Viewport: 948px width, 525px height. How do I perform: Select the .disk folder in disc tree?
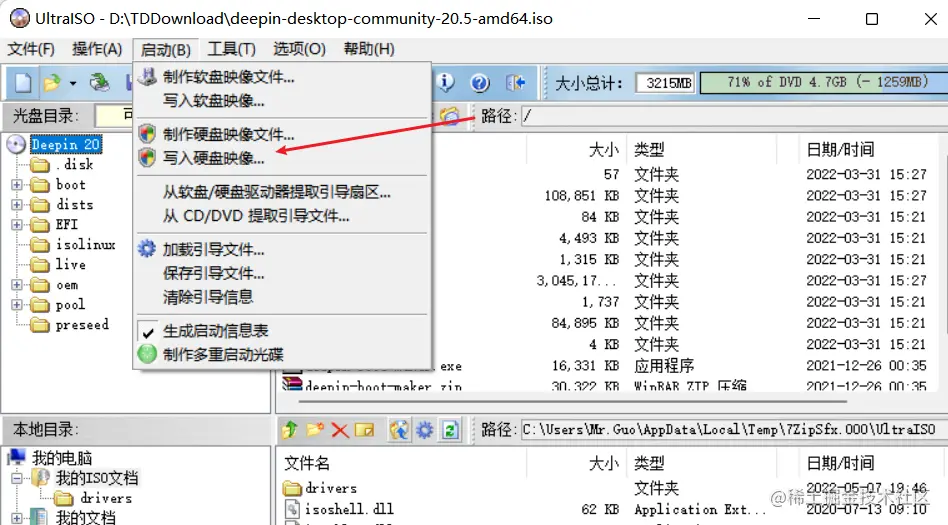click(74, 165)
